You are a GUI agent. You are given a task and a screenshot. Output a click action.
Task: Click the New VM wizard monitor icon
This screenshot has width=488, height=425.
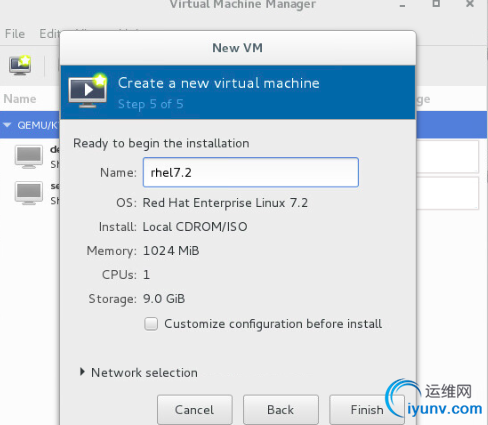[88, 91]
